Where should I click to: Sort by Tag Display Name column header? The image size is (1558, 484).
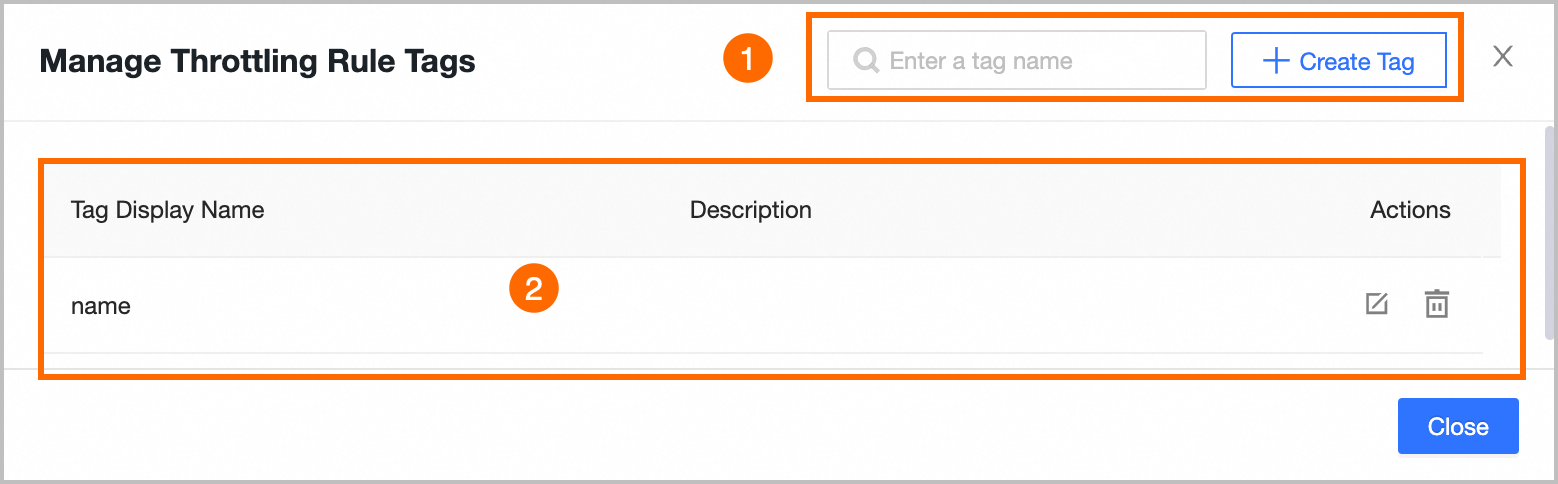(167, 210)
